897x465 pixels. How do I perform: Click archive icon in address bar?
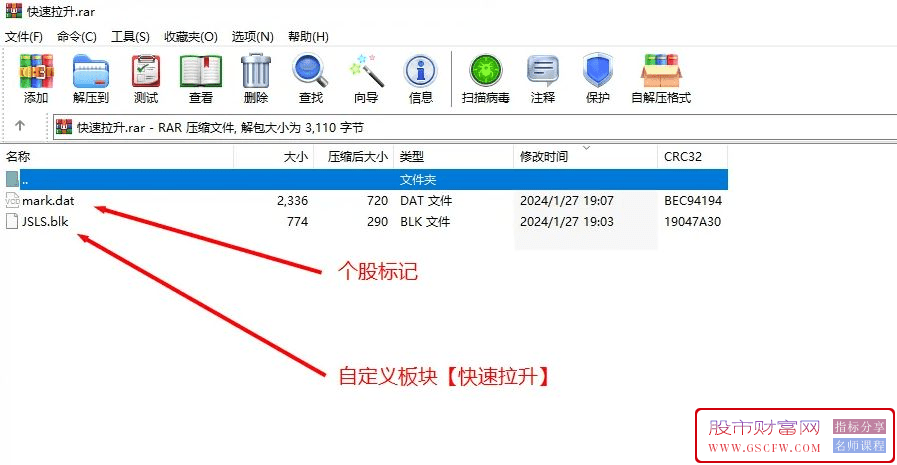[x=64, y=127]
